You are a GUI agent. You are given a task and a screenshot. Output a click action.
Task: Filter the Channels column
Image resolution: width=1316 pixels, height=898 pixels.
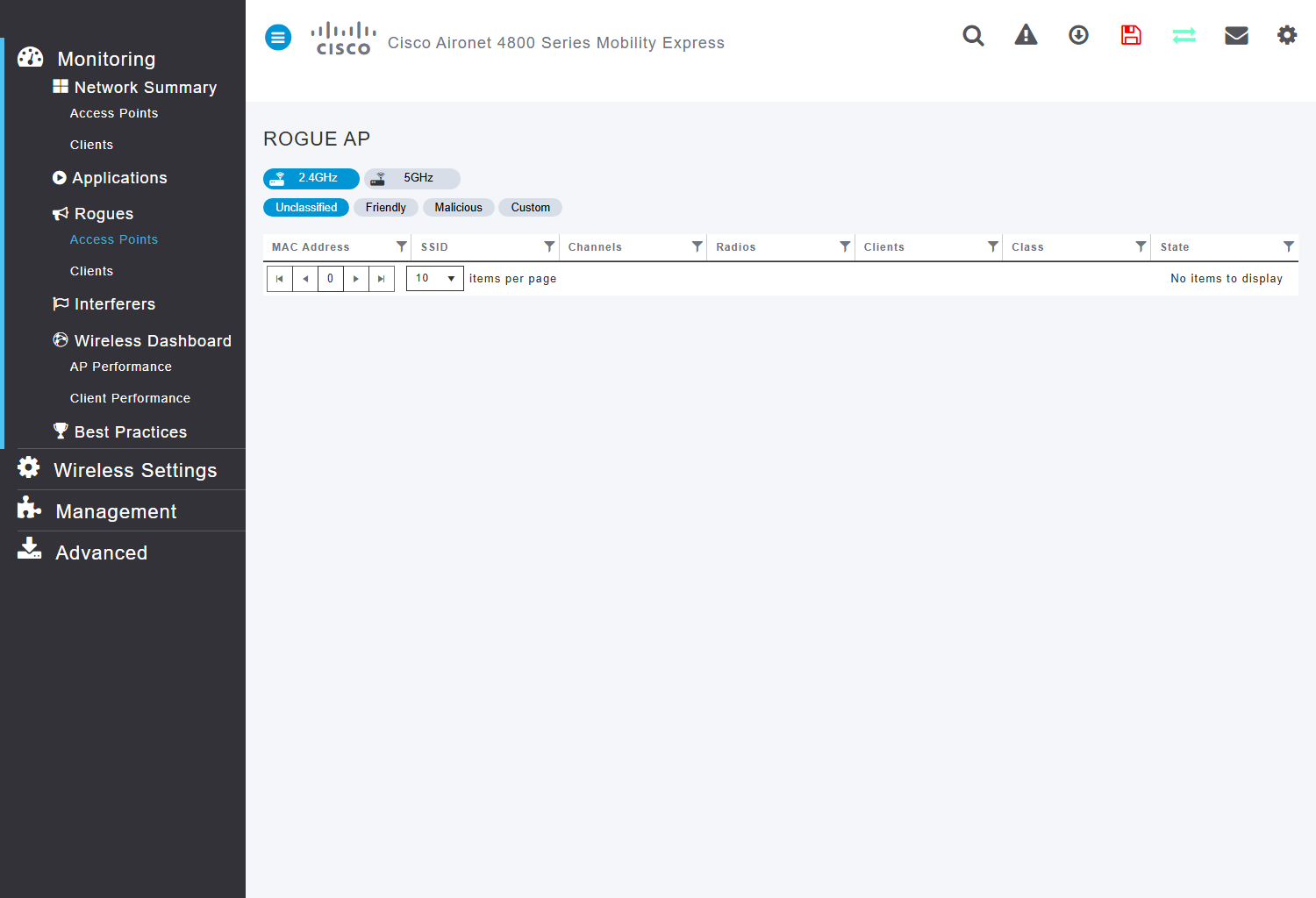coord(697,247)
